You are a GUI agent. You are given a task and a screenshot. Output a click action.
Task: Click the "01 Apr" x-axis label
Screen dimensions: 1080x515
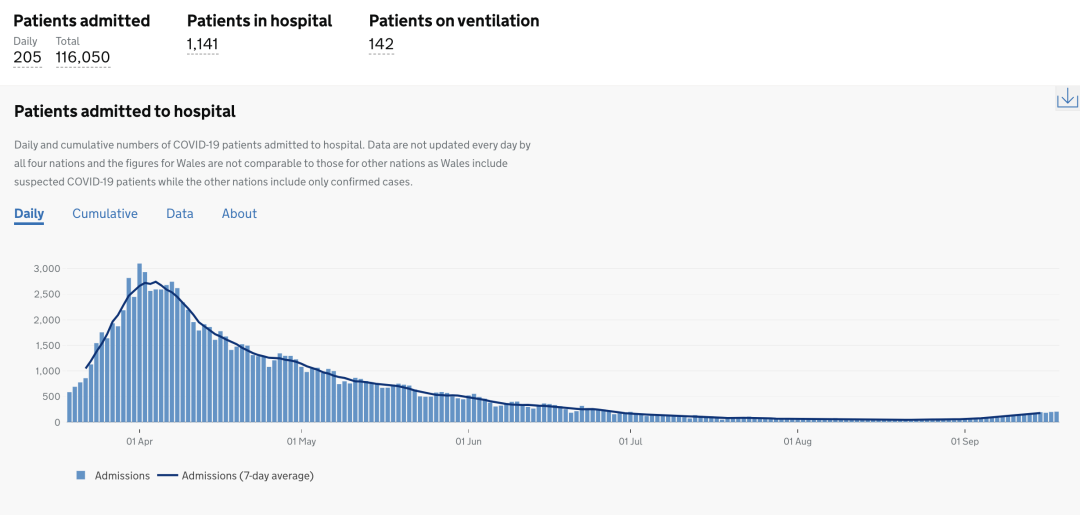pos(139,440)
